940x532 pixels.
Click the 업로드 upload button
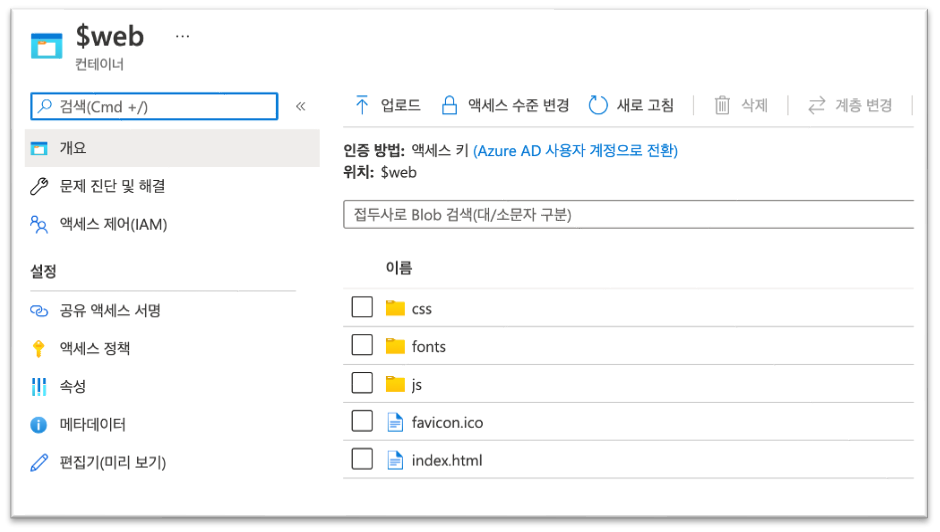387,106
